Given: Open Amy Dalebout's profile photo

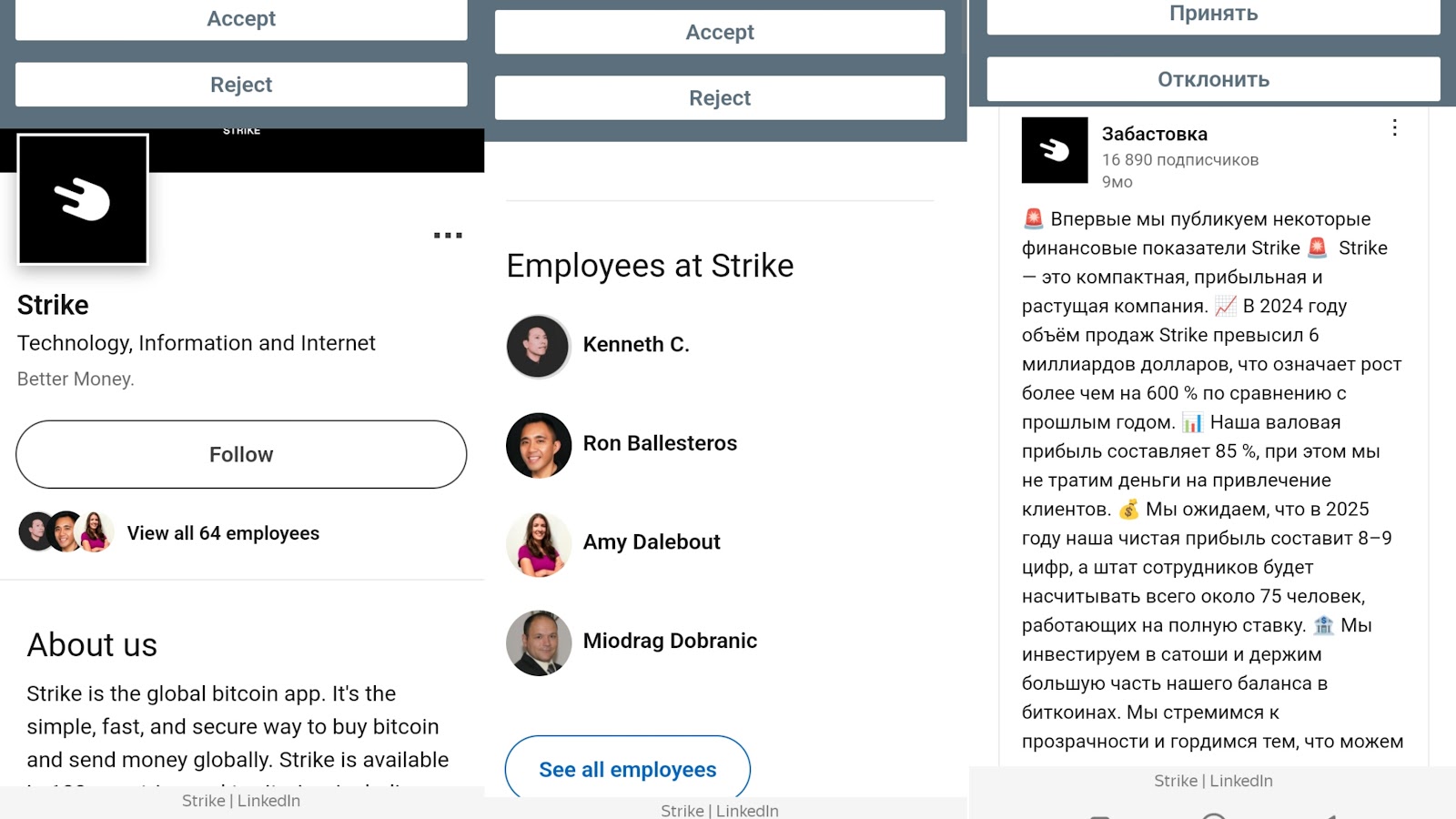Looking at the screenshot, I should [539, 543].
